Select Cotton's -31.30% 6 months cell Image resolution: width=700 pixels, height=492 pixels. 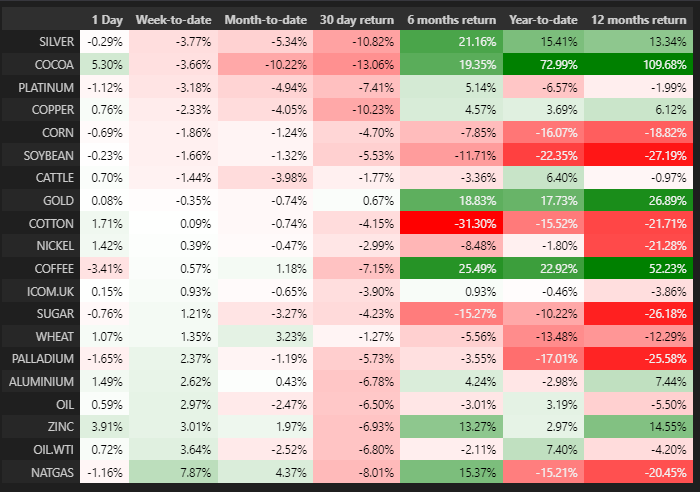(x=450, y=220)
